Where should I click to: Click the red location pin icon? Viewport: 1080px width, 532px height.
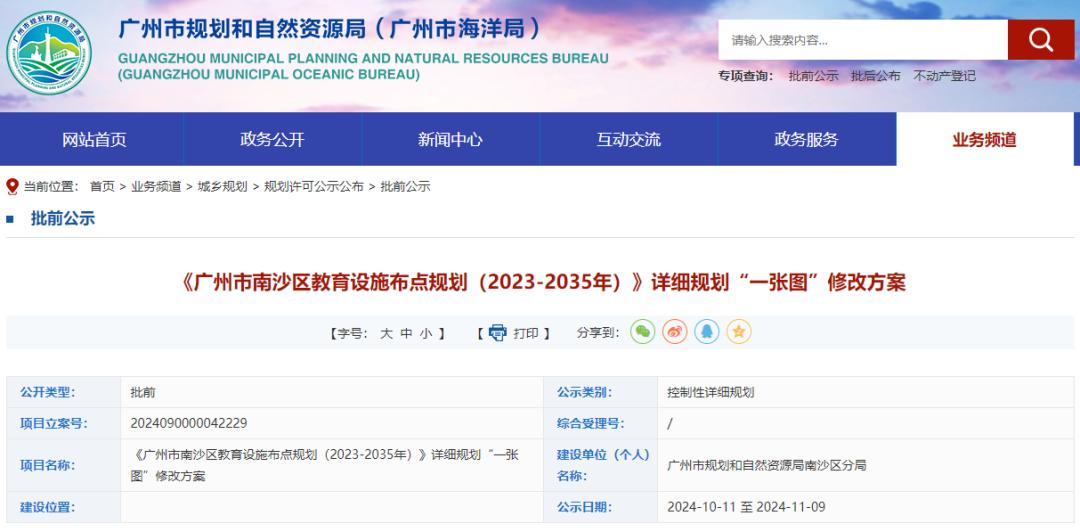click(12, 186)
